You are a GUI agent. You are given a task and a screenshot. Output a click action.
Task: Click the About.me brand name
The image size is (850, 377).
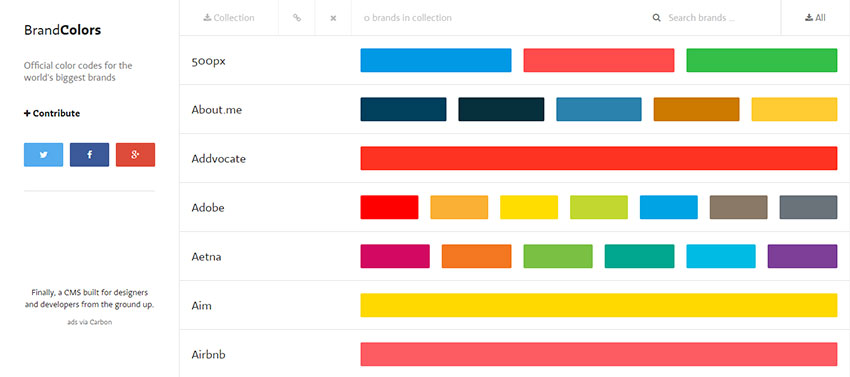(217, 110)
